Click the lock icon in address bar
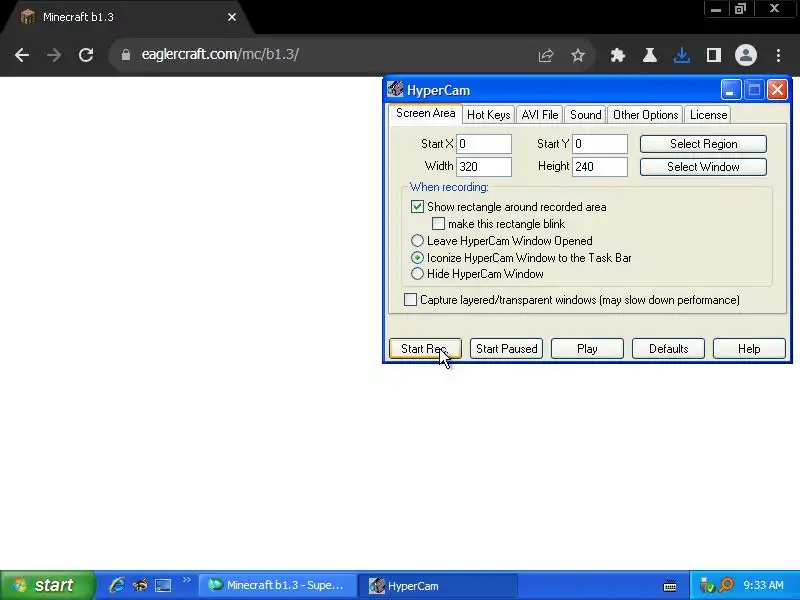The height and width of the screenshot is (600, 800). pyautogui.click(x=126, y=55)
